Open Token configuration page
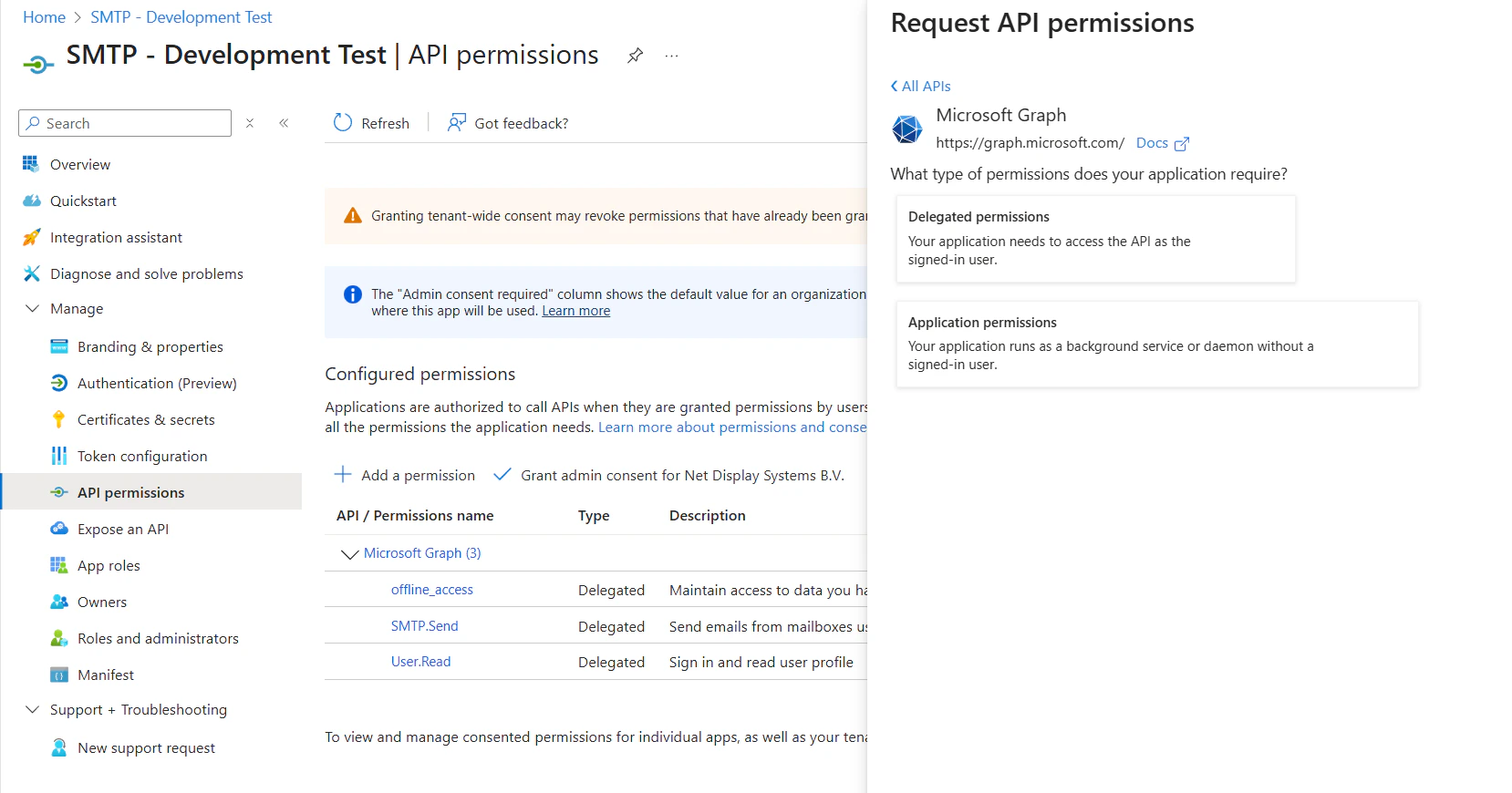Viewport: 1512px width, 793px height. click(x=142, y=456)
